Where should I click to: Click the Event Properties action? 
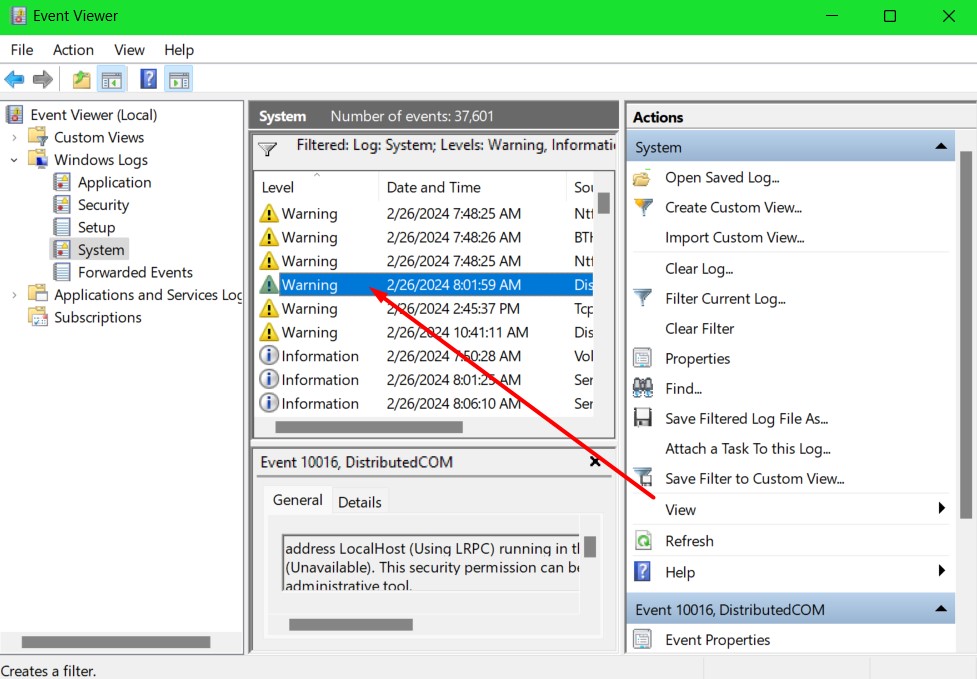point(718,640)
